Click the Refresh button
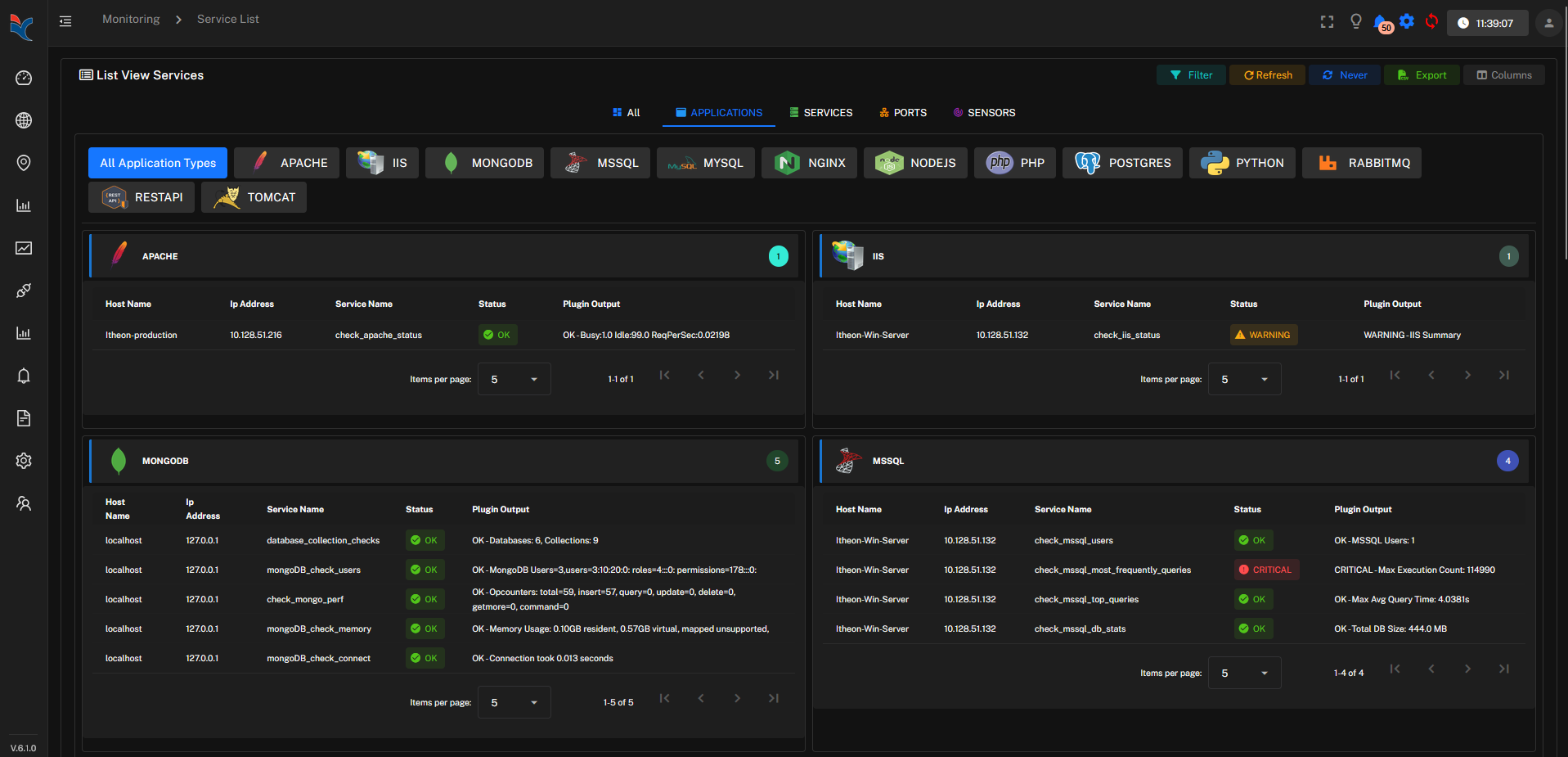The image size is (1568, 757). click(x=1268, y=75)
